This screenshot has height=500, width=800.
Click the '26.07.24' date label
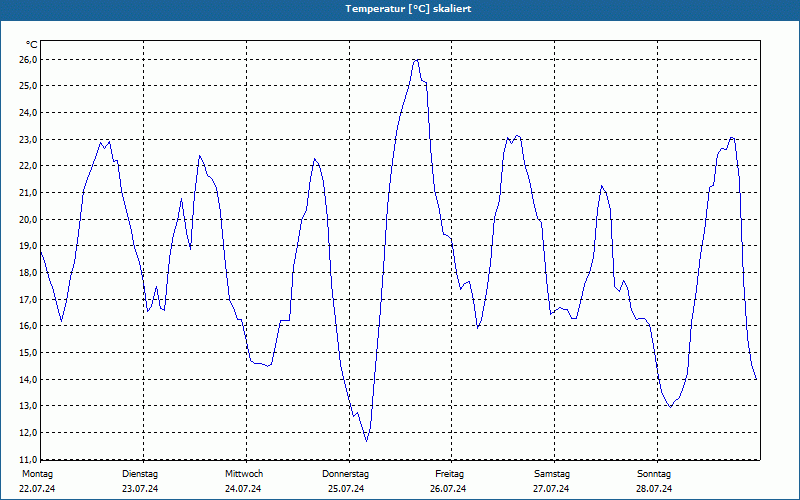448,489
